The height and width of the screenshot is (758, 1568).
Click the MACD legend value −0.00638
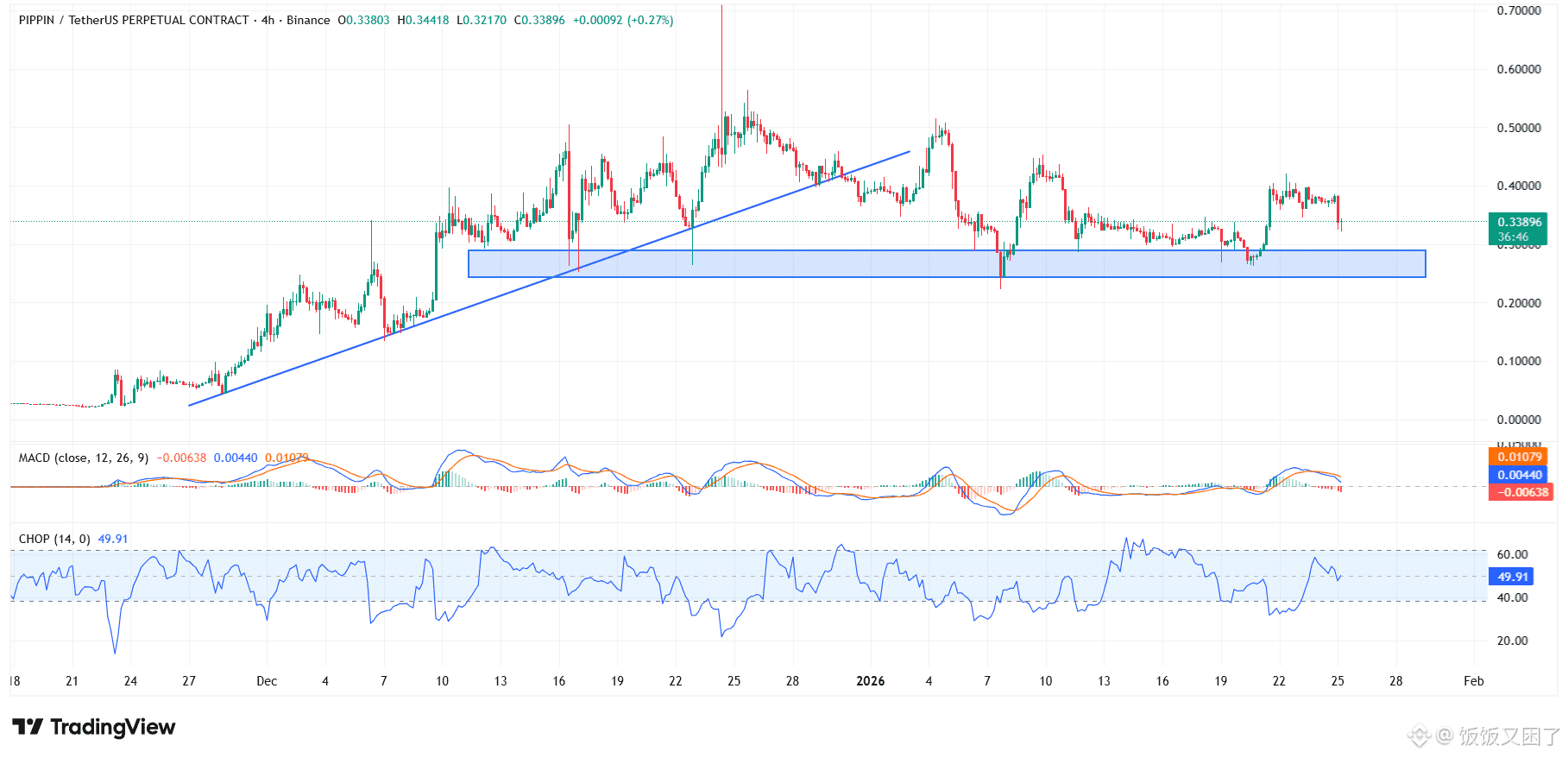click(x=181, y=458)
